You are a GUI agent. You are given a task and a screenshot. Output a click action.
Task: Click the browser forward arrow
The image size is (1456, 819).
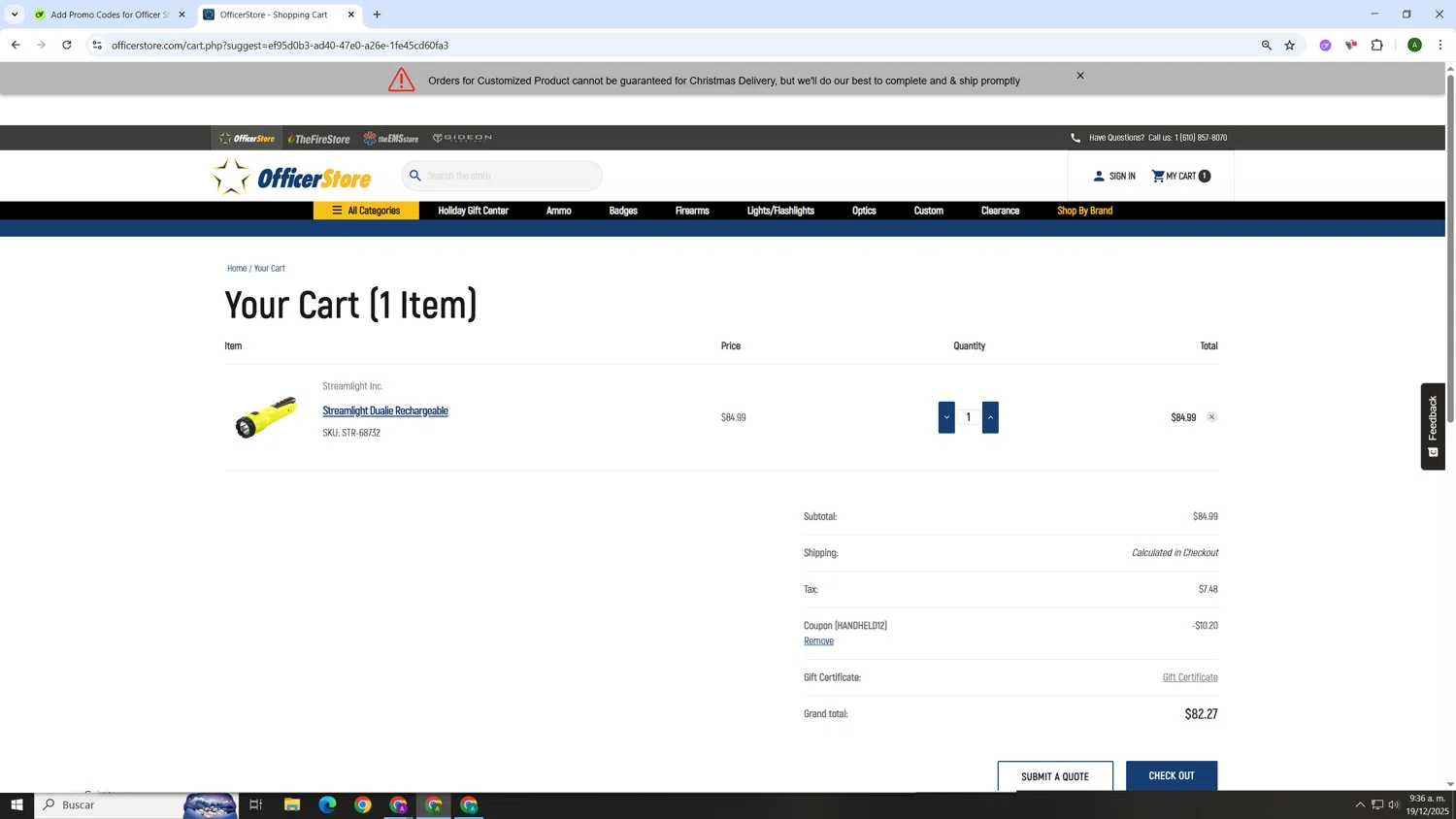pyautogui.click(x=41, y=45)
